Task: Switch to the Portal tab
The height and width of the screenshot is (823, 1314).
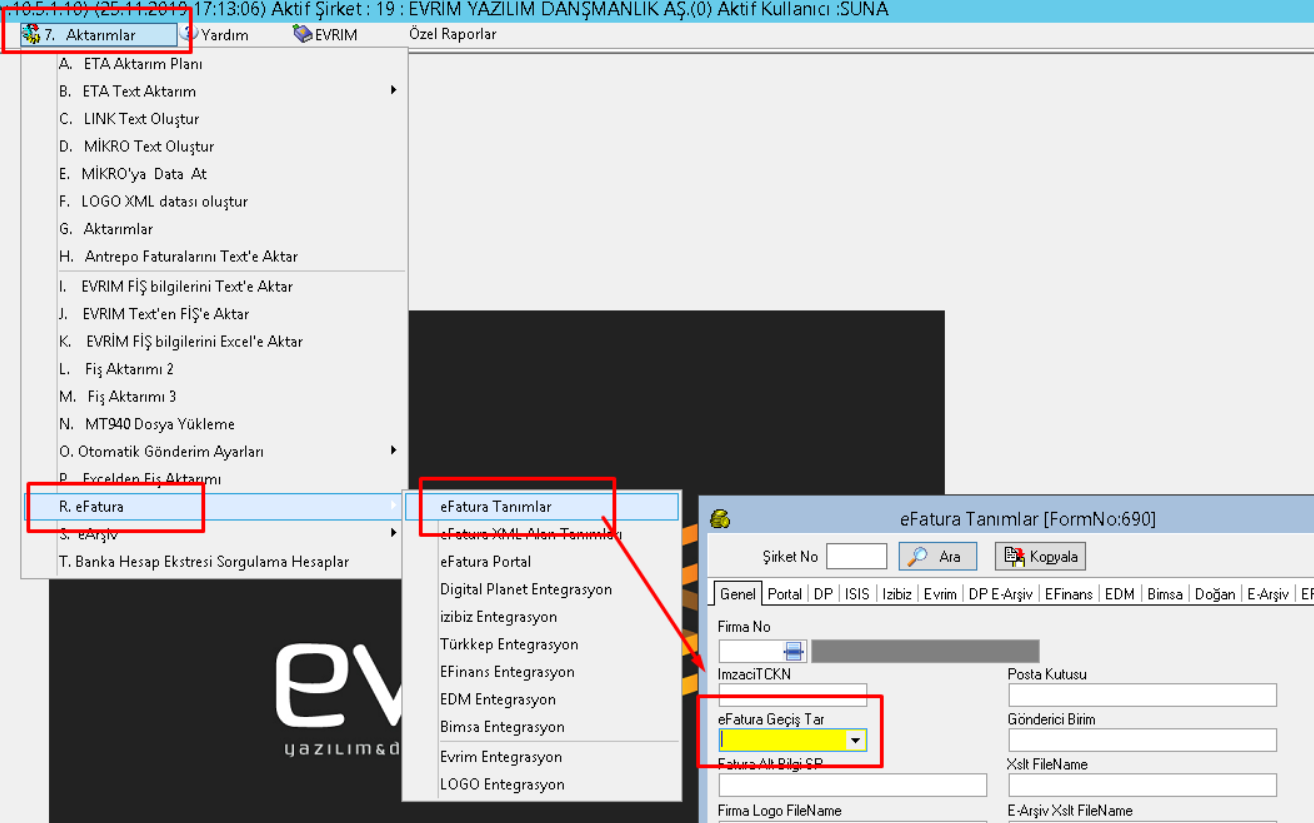Action: (x=785, y=594)
